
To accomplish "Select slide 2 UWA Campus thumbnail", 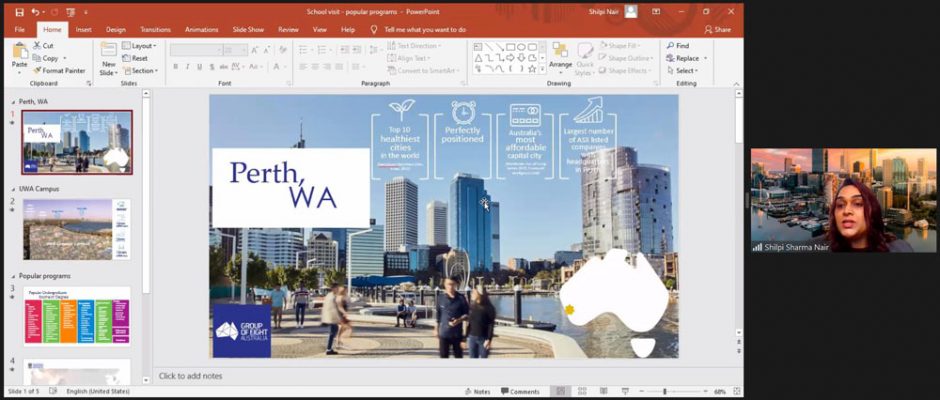I will 77,229.
